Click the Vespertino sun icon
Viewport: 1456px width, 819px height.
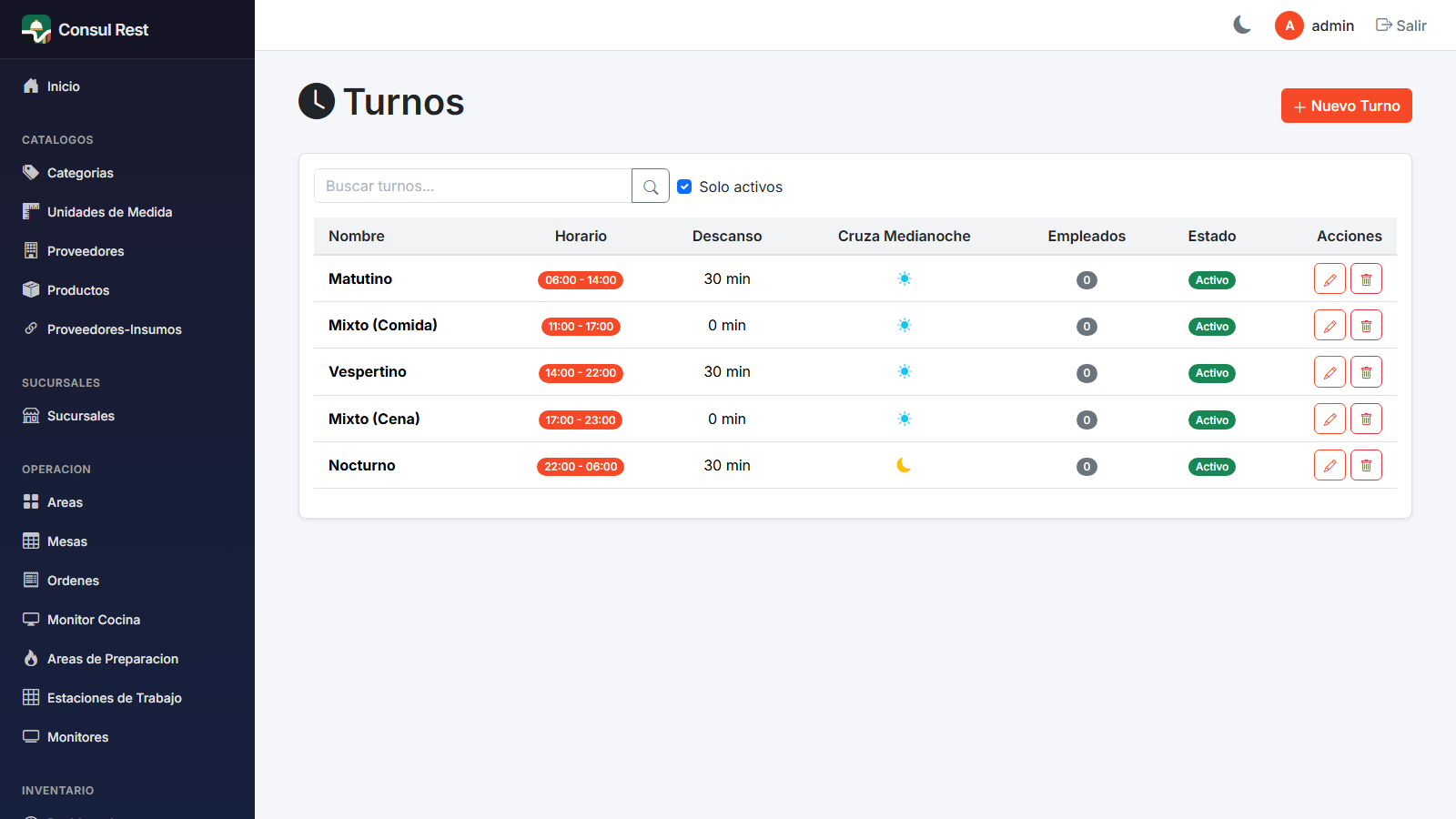click(x=905, y=371)
